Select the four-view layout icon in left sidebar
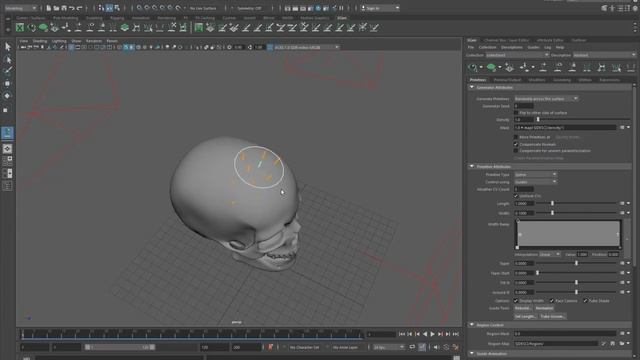Viewport: 640px width, 360px height. coord(7,161)
